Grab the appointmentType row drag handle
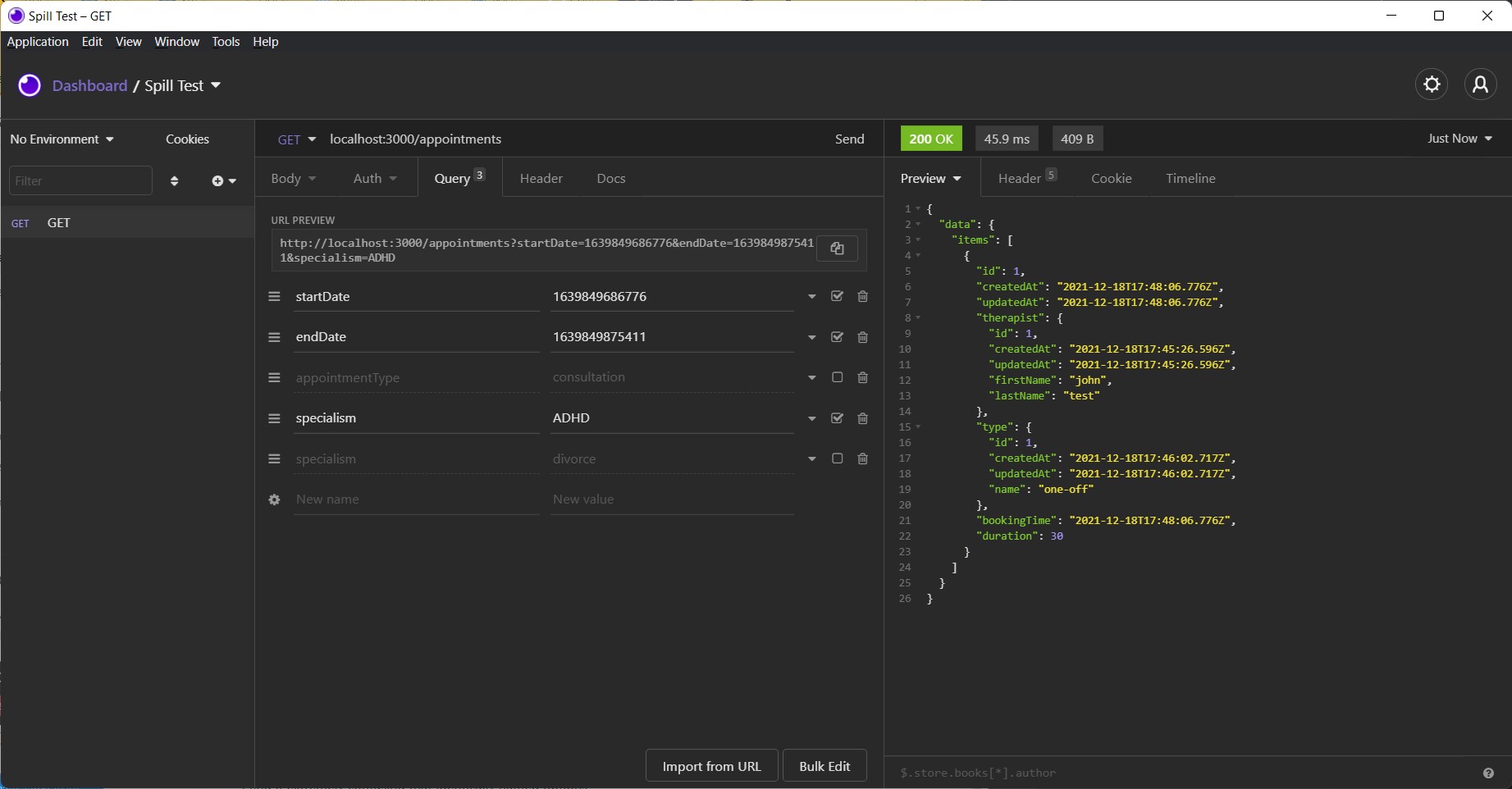This screenshot has height=789, width=1512. 274,377
